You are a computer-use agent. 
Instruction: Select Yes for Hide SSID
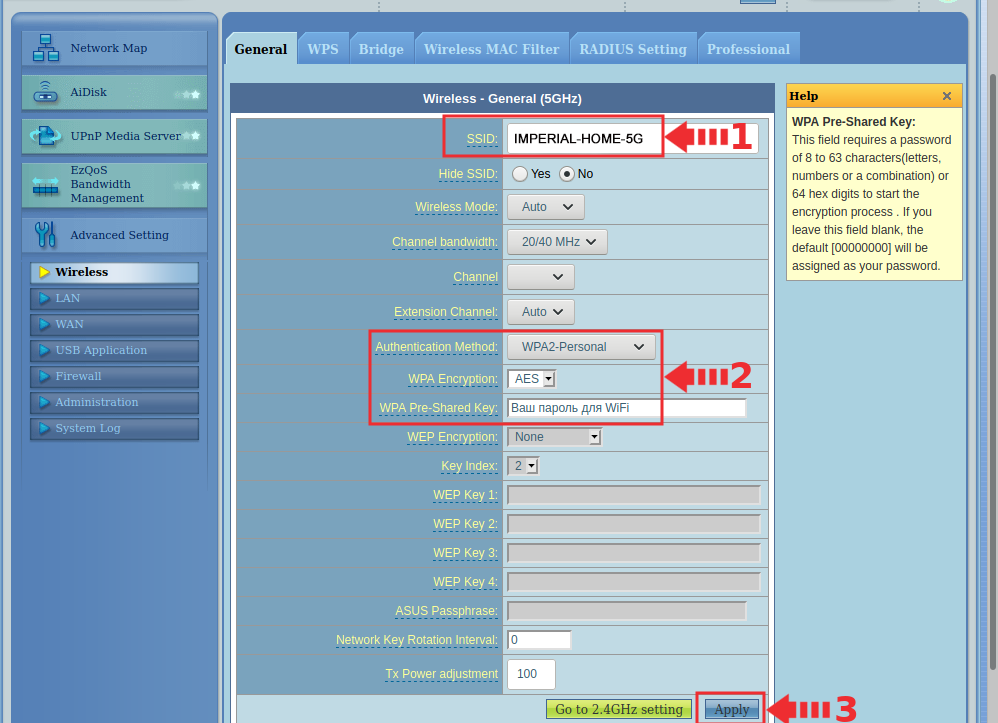(x=520, y=174)
